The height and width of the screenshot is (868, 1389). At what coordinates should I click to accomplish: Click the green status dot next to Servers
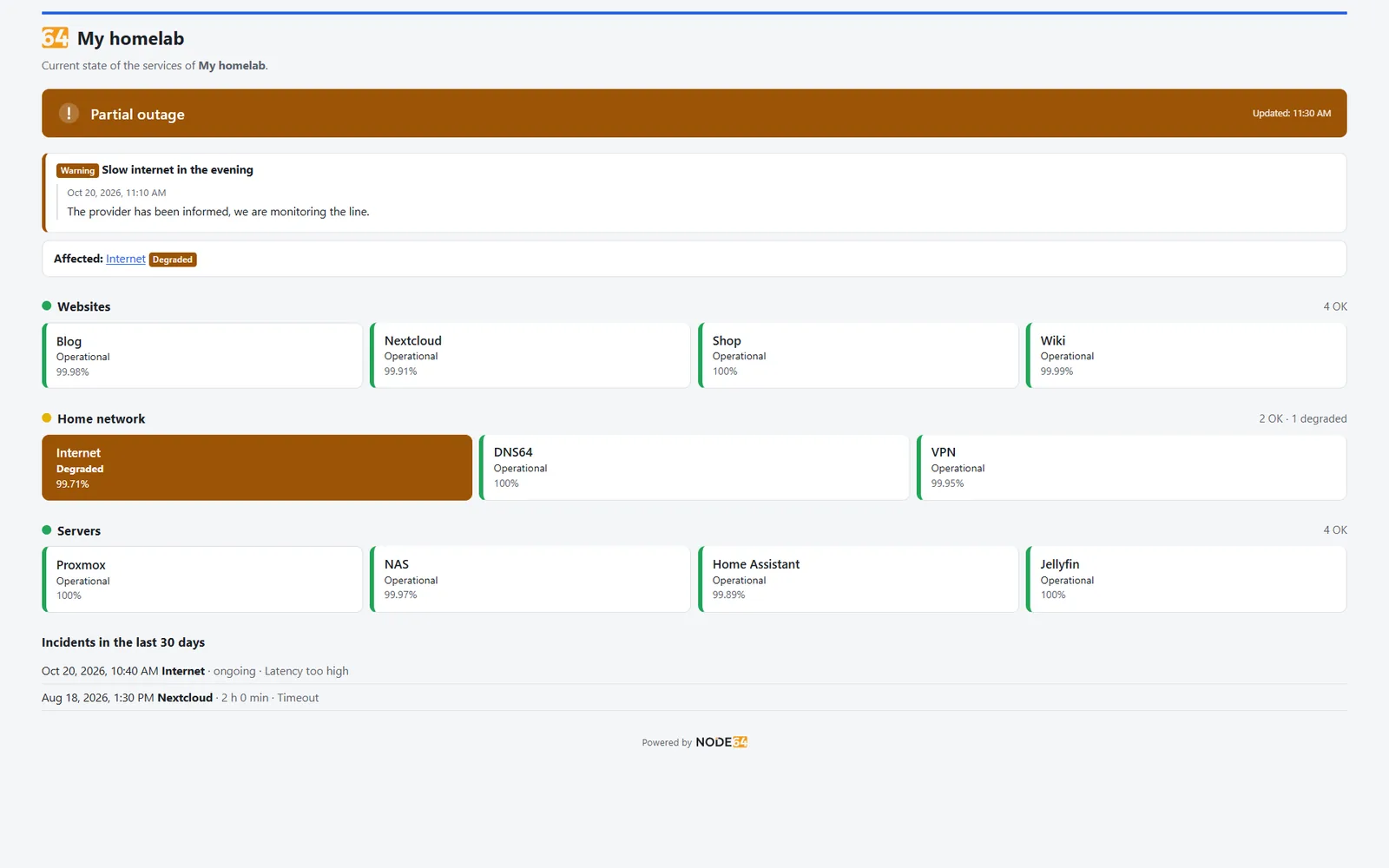pyautogui.click(x=47, y=529)
